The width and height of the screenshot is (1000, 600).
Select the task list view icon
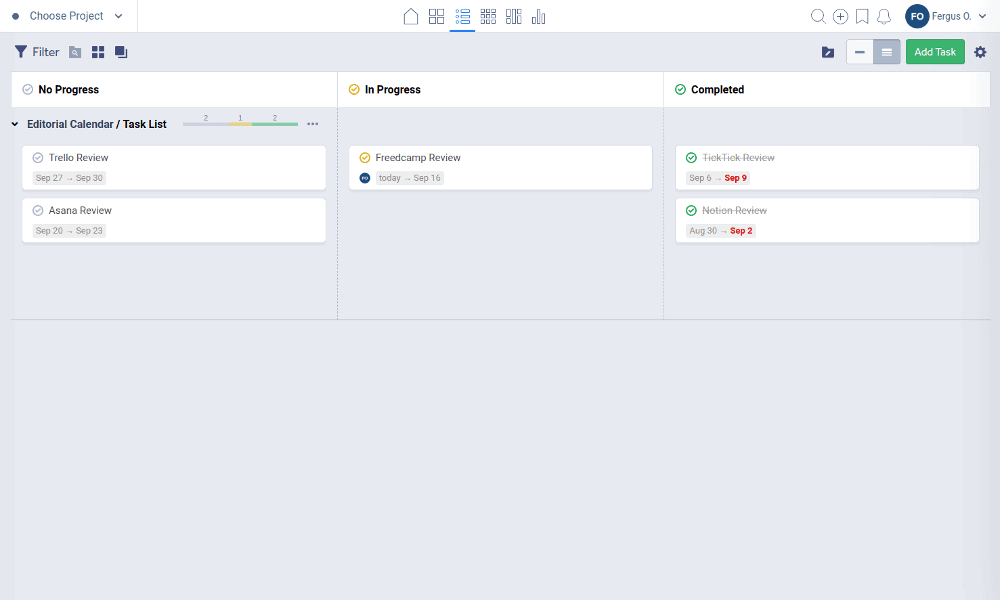point(462,17)
